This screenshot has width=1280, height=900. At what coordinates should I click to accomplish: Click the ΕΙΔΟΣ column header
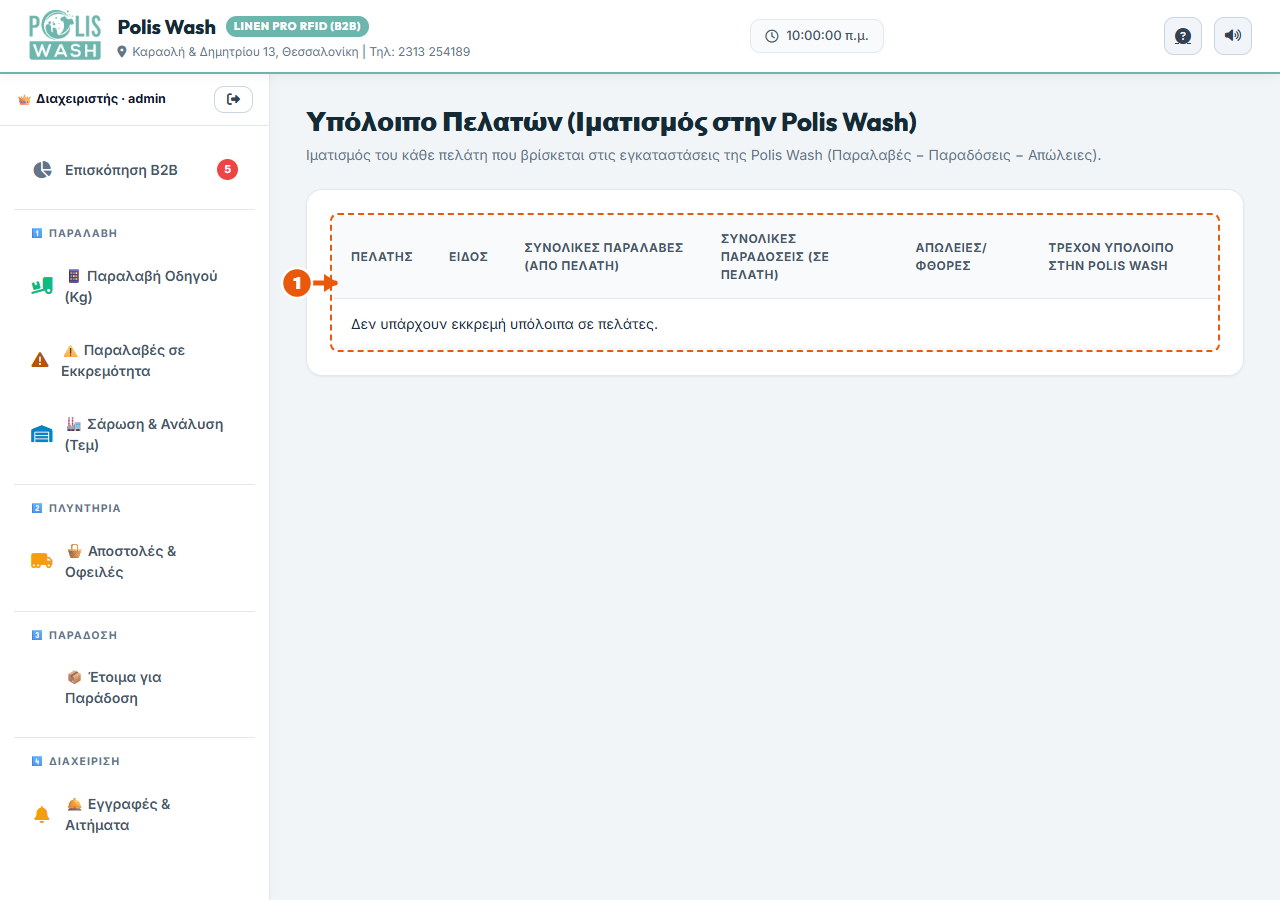[x=468, y=257]
